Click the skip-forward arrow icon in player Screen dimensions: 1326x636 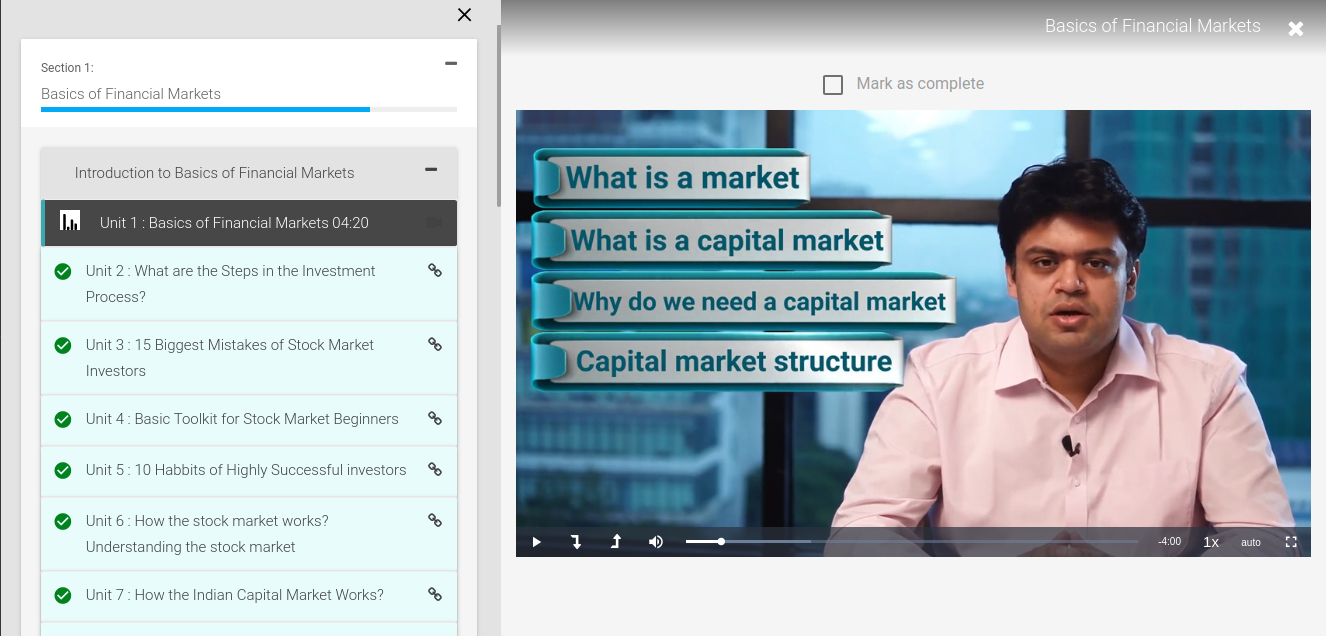pos(616,542)
